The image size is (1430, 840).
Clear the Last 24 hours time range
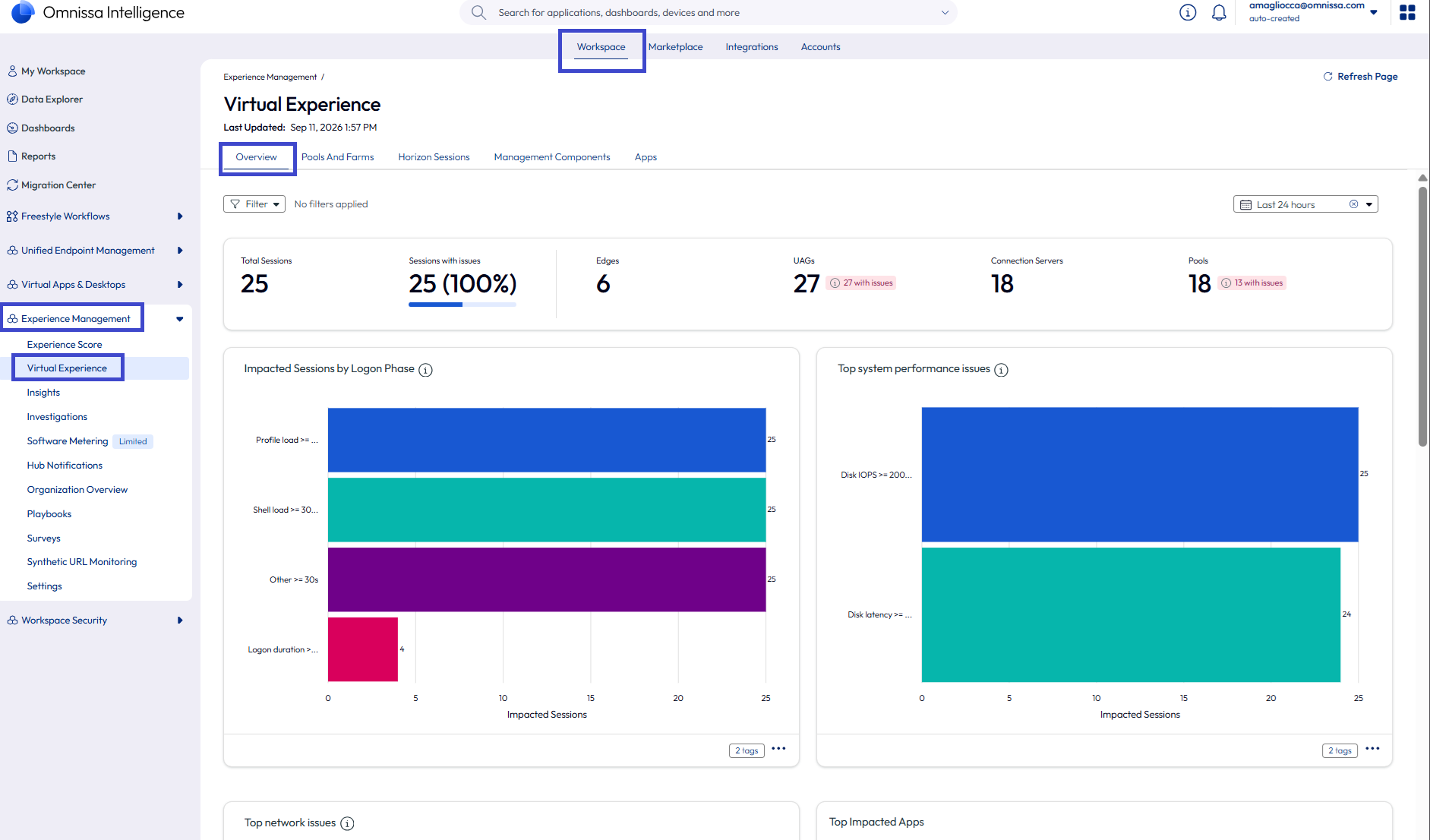pos(1353,204)
